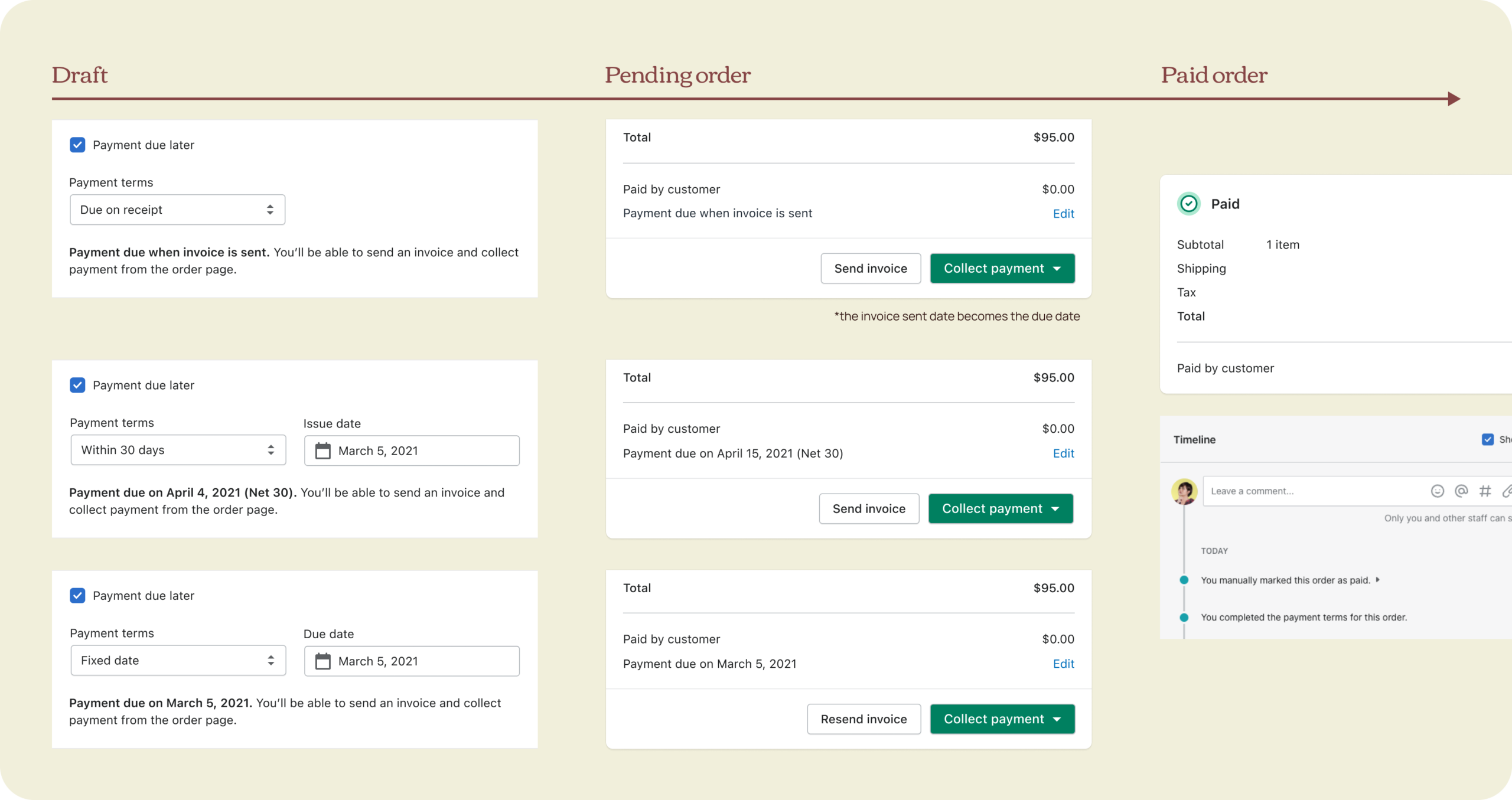Click the caret on the bottom Collect payment button
The height and width of the screenshot is (800, 1512).
click(x=1057, y=719)
